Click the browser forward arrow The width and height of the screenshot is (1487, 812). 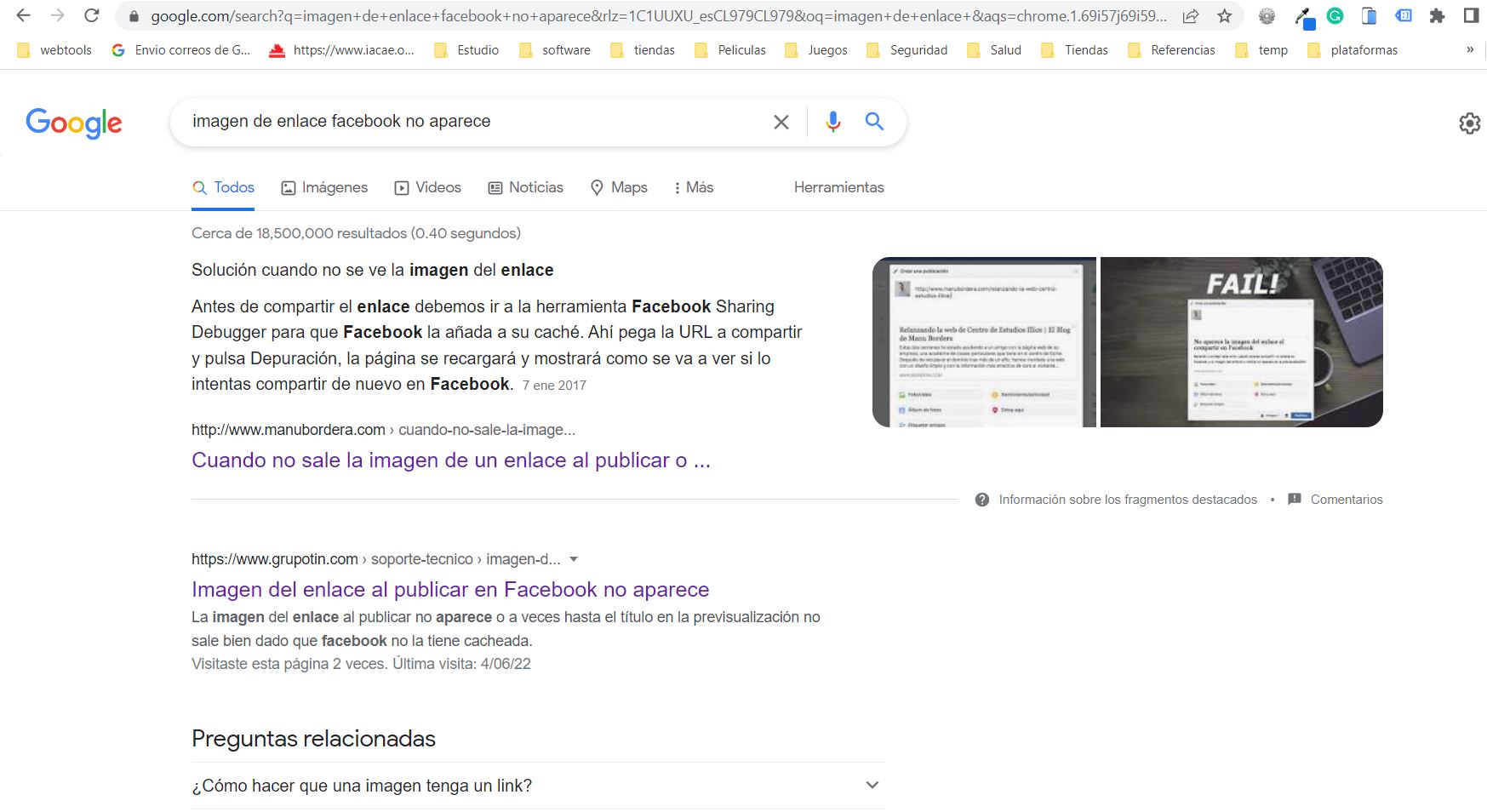[57, 15]
